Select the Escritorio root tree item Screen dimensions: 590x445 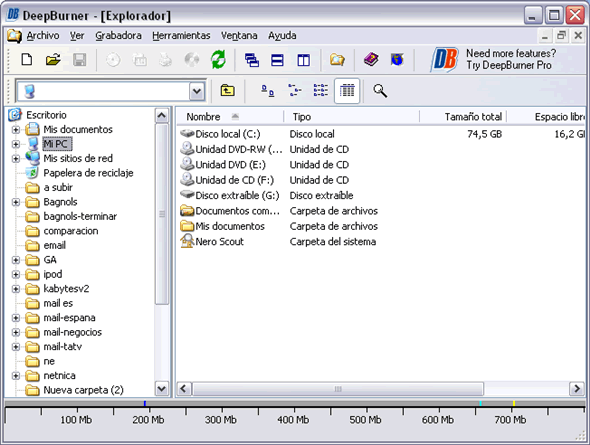click(46, 115)
